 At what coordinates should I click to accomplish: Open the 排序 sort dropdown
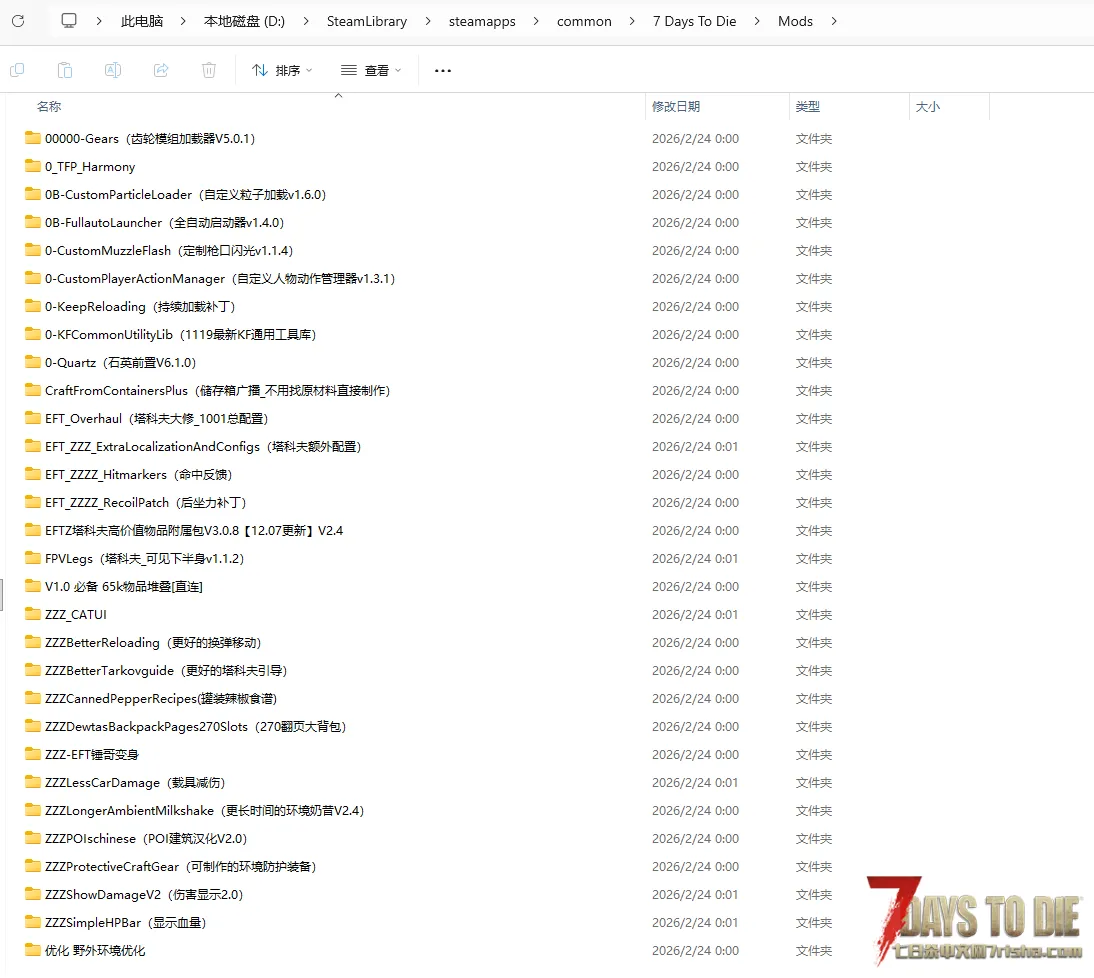coord(282,70)
